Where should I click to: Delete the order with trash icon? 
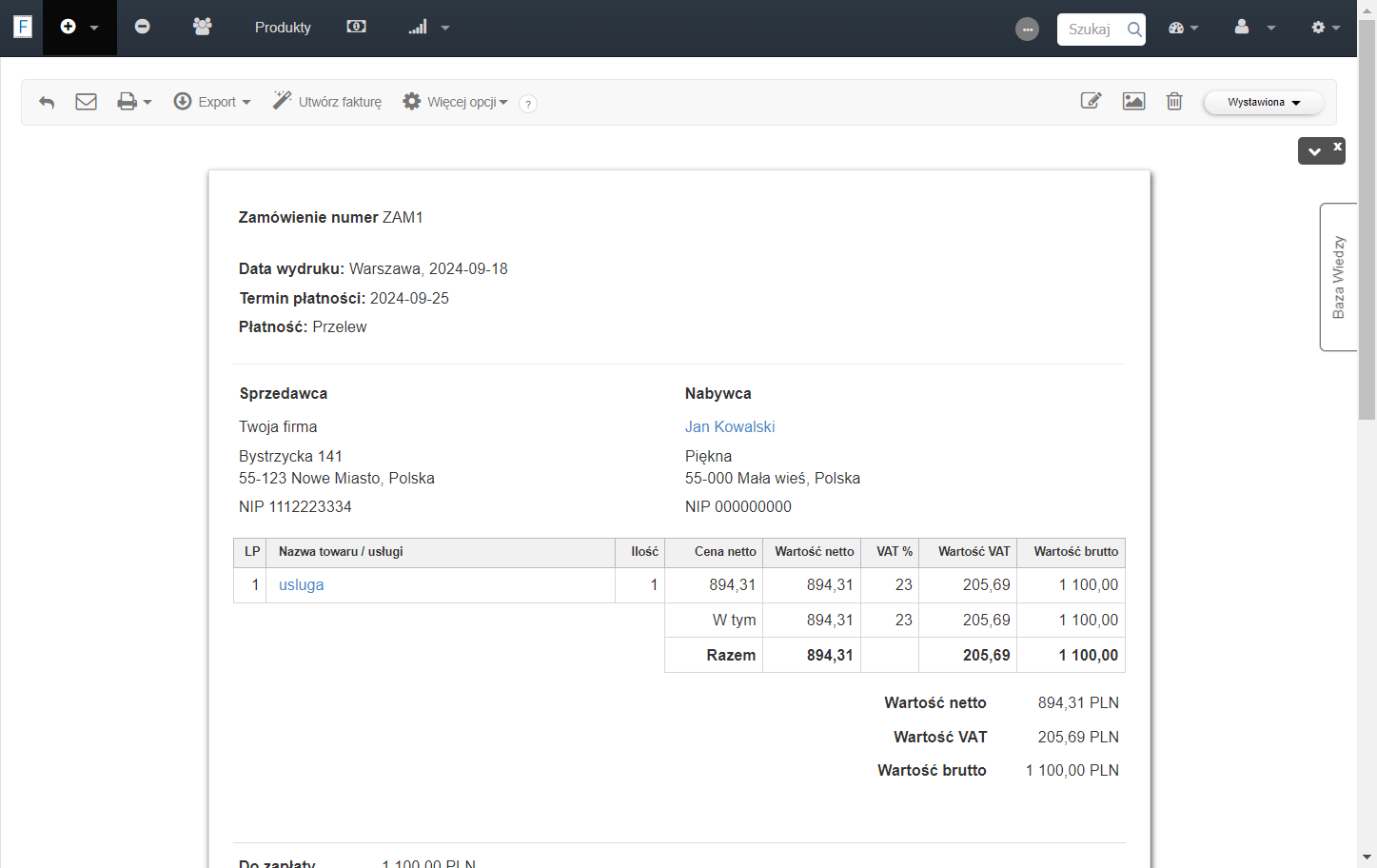[1174, 101]
